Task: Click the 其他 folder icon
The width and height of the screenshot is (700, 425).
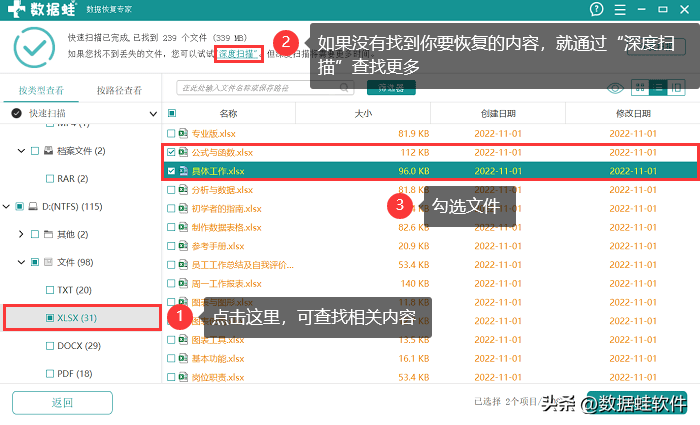Action: [49, 234]
